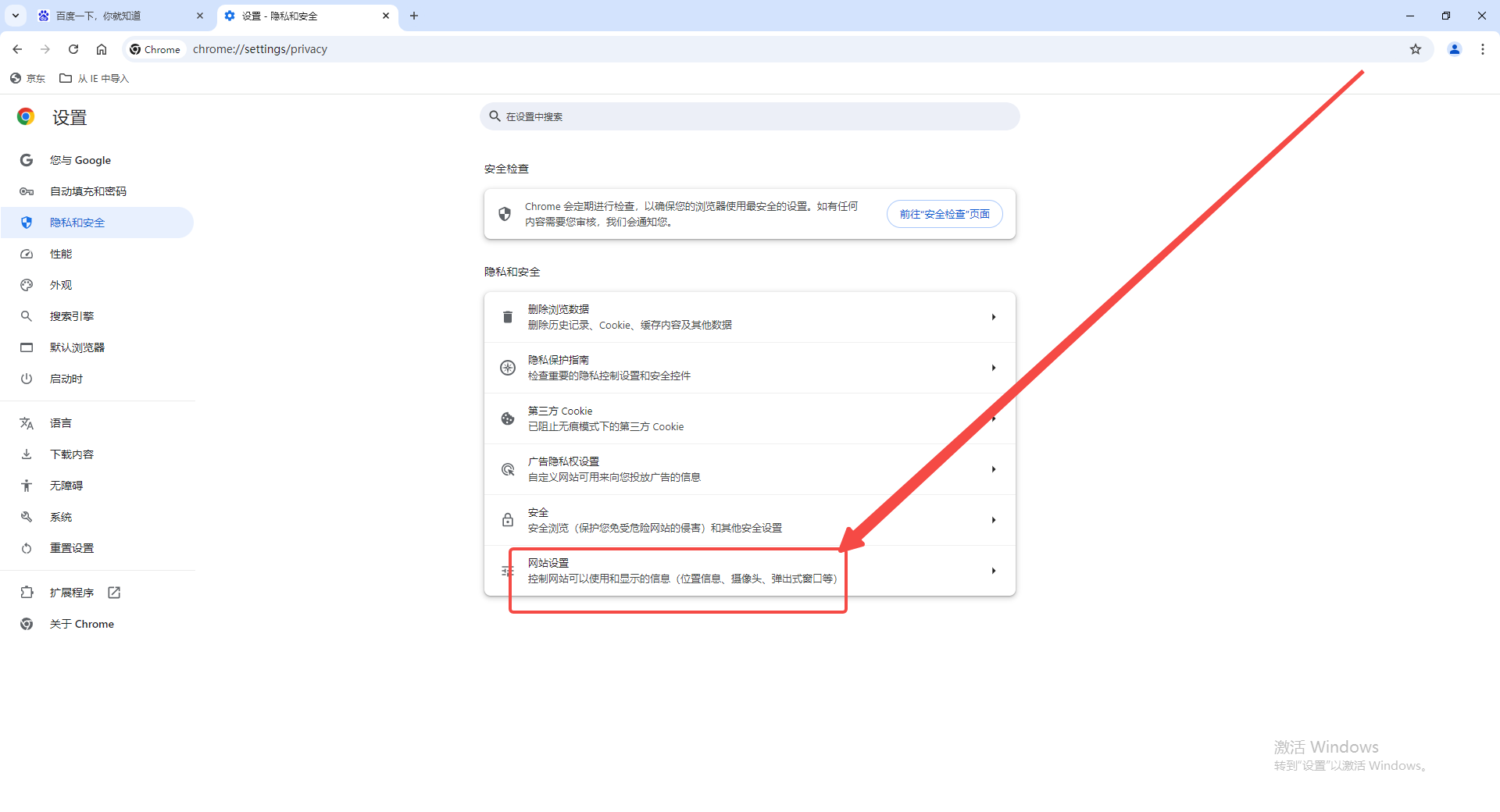Open 性能 settings section
This screenshot has width=1500, height=812.
pyautogui.click(x=97, y=254)
